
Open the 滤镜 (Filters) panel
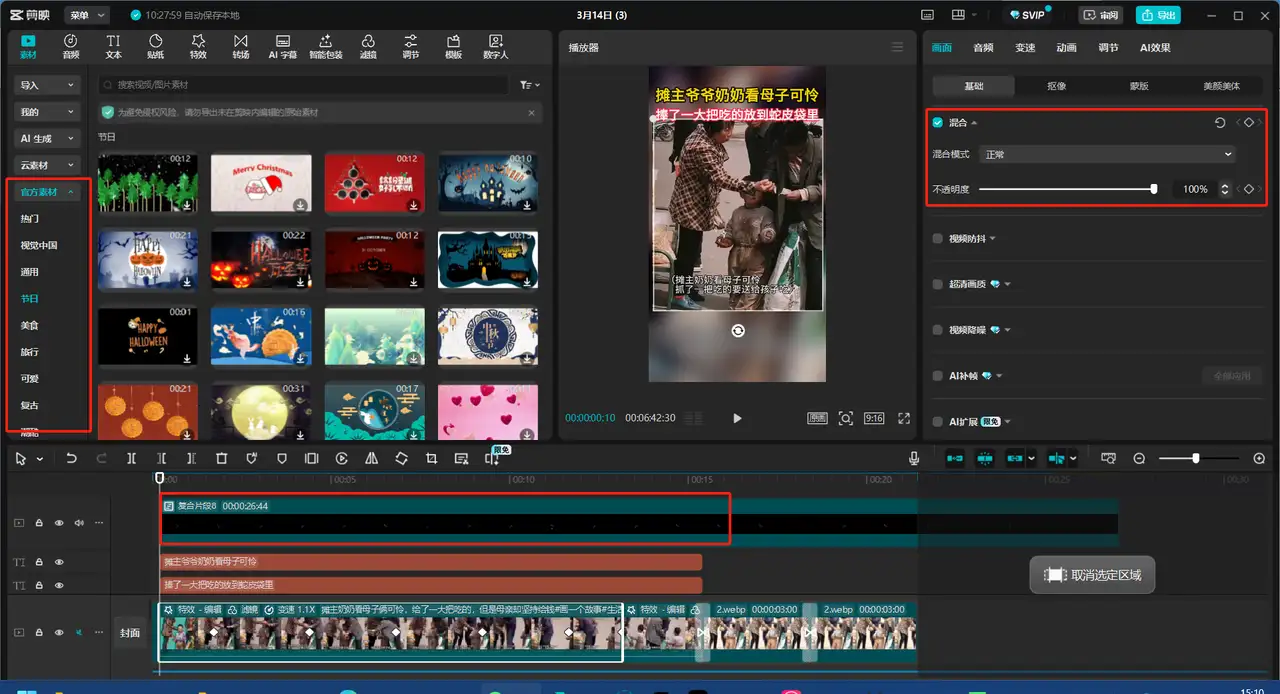pos(368,46)
